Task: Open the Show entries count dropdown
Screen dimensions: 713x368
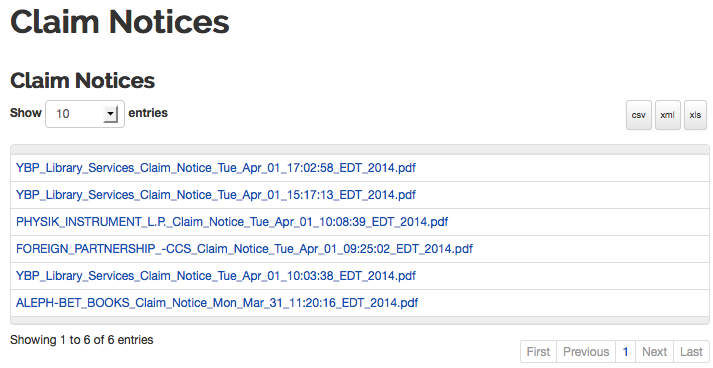Action: (x=85, y=114)
